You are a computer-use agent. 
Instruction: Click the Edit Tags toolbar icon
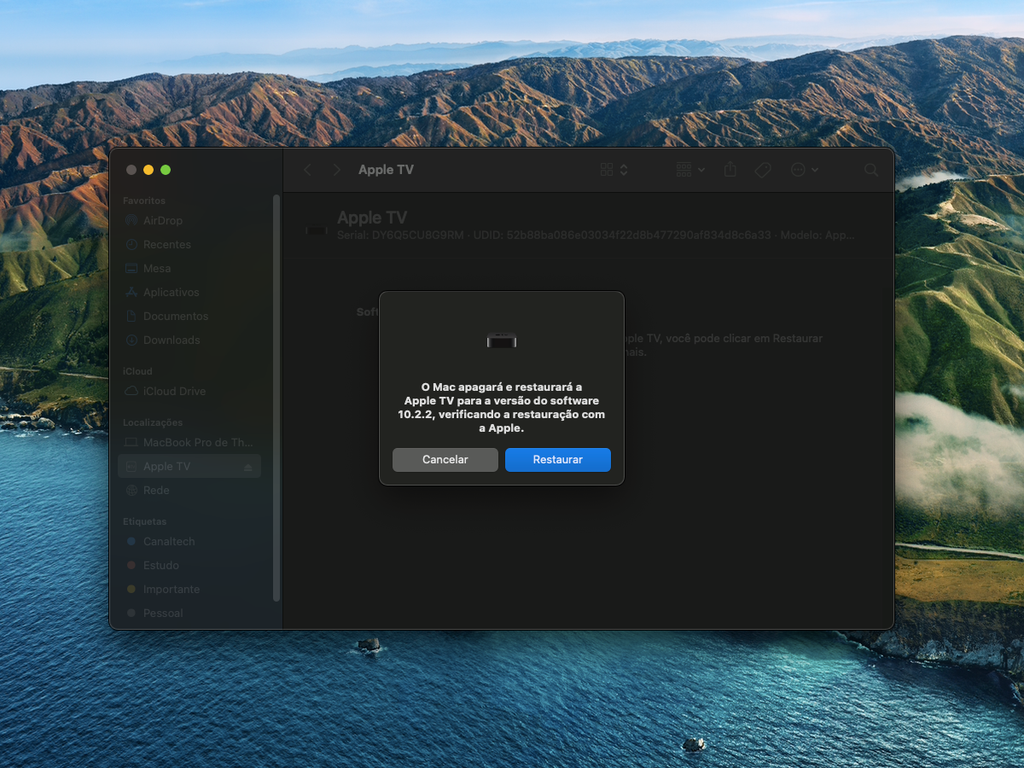pyautogui.click(x=763, y=170)
